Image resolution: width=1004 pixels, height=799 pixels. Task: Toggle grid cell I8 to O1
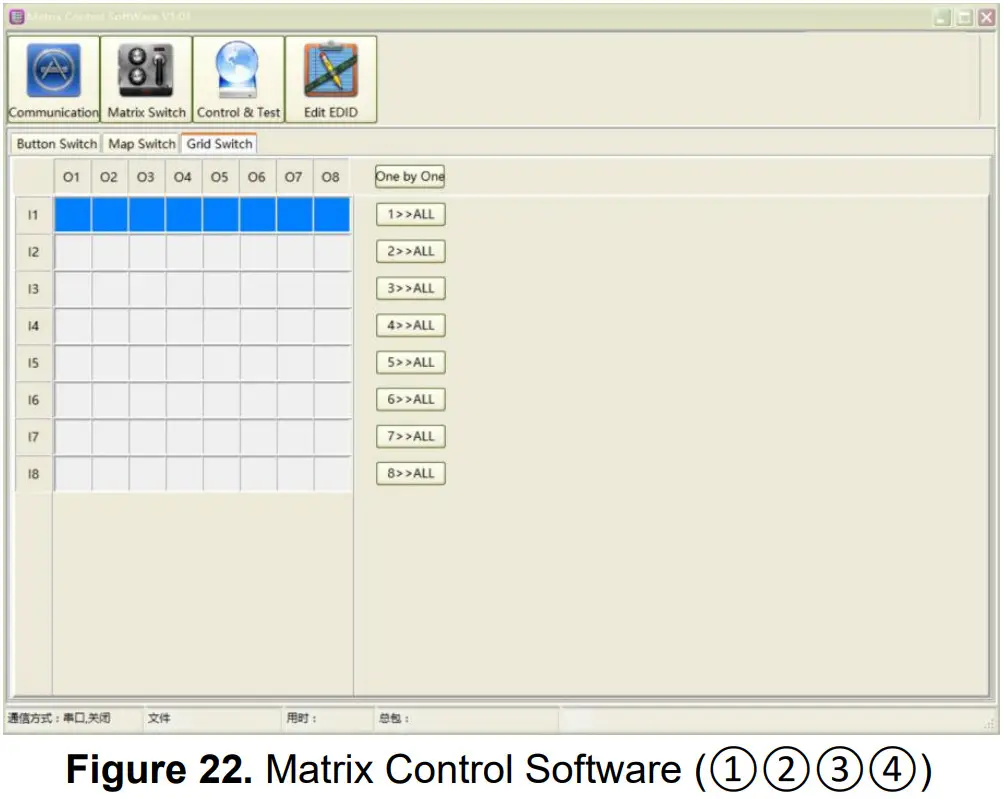point(72,474)
